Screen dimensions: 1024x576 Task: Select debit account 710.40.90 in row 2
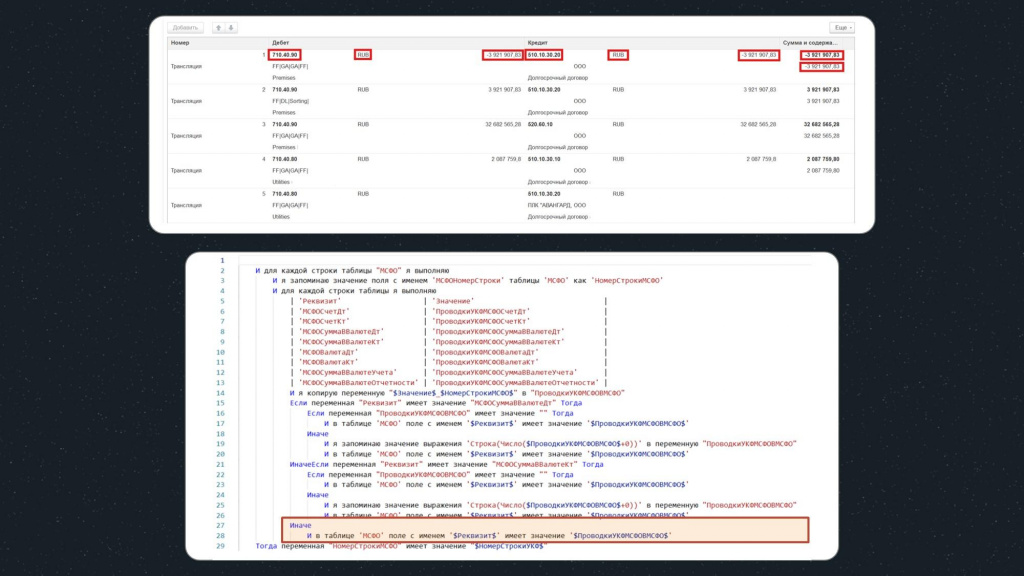click(x=285, y=89)
